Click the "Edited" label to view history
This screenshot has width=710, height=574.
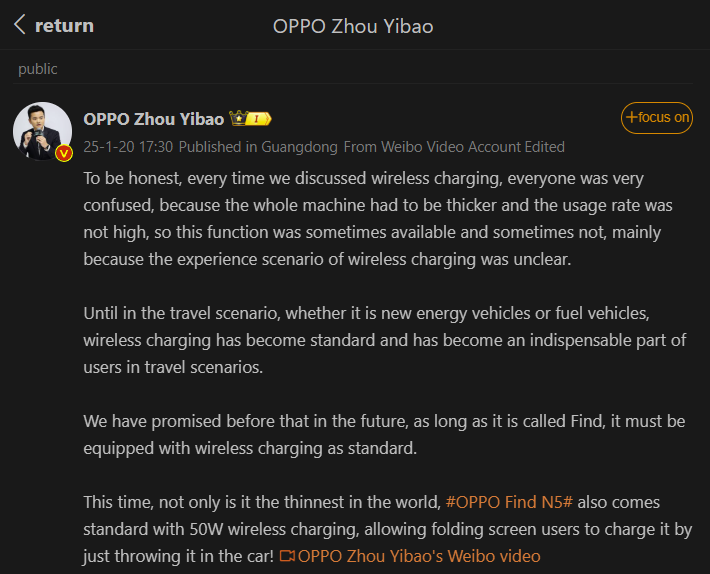[x=544, y=146]
